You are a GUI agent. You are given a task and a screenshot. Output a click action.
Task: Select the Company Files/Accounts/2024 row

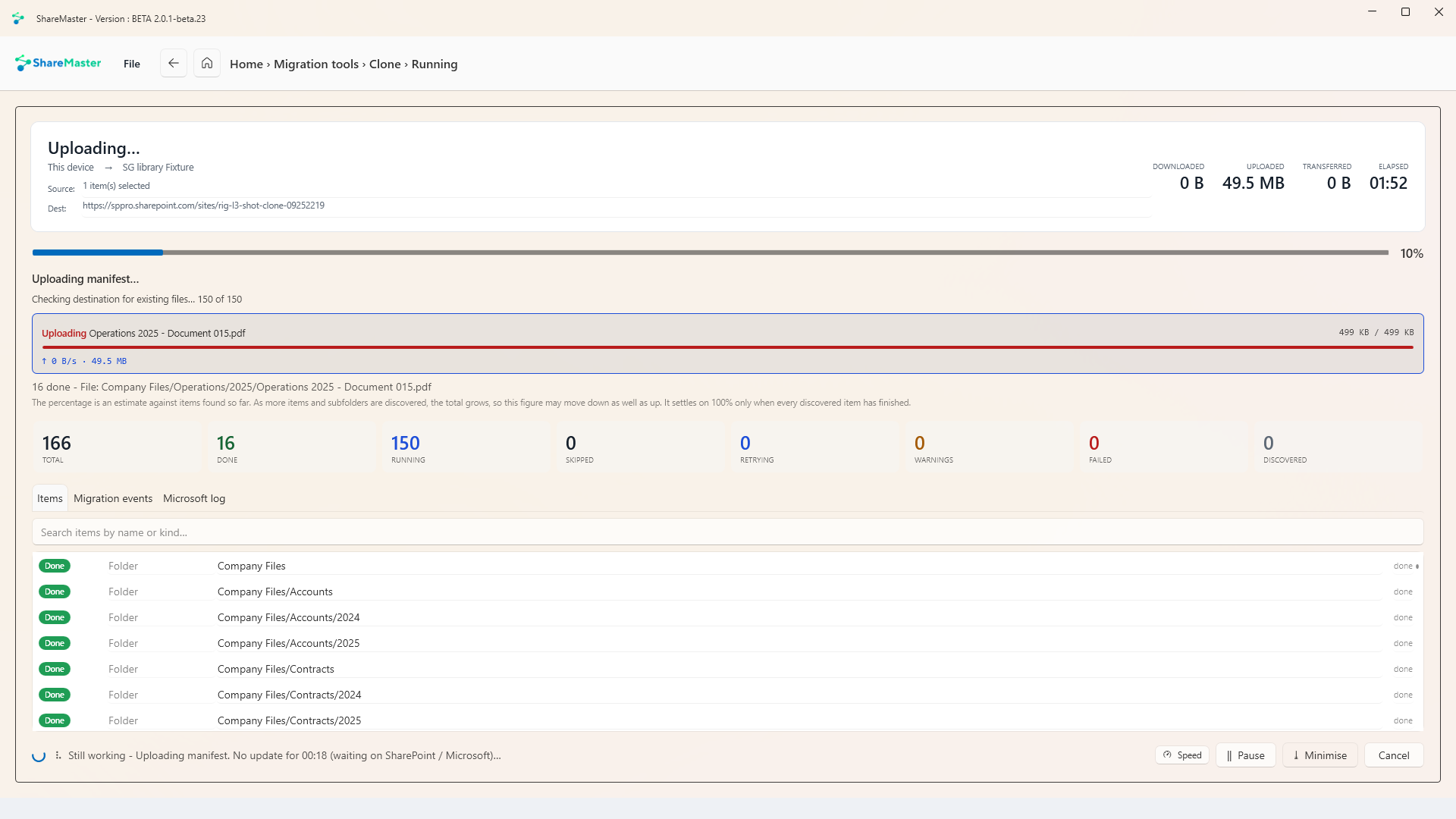tap(728, 617)
